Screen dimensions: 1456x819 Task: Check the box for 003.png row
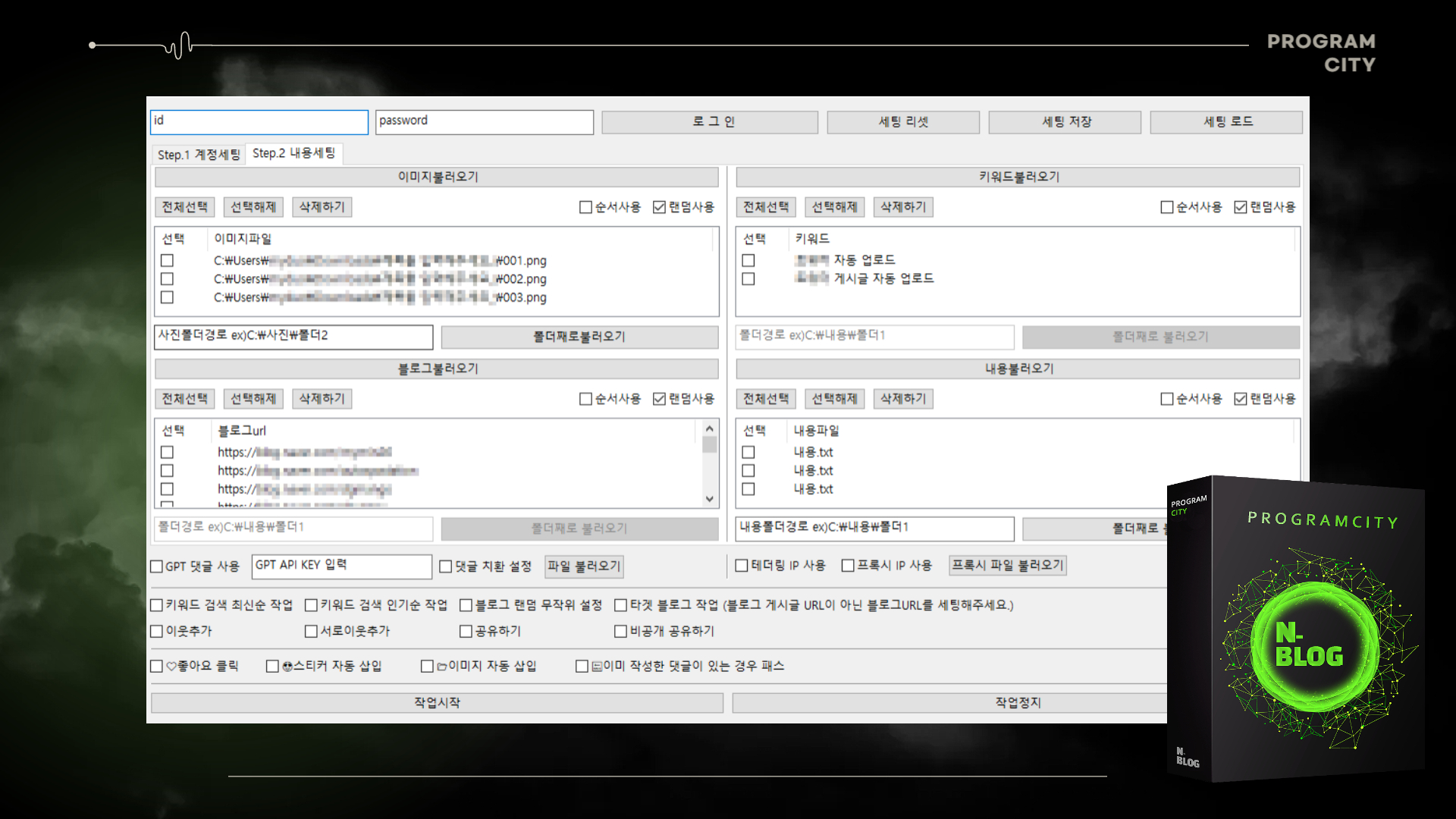(167, 297)
